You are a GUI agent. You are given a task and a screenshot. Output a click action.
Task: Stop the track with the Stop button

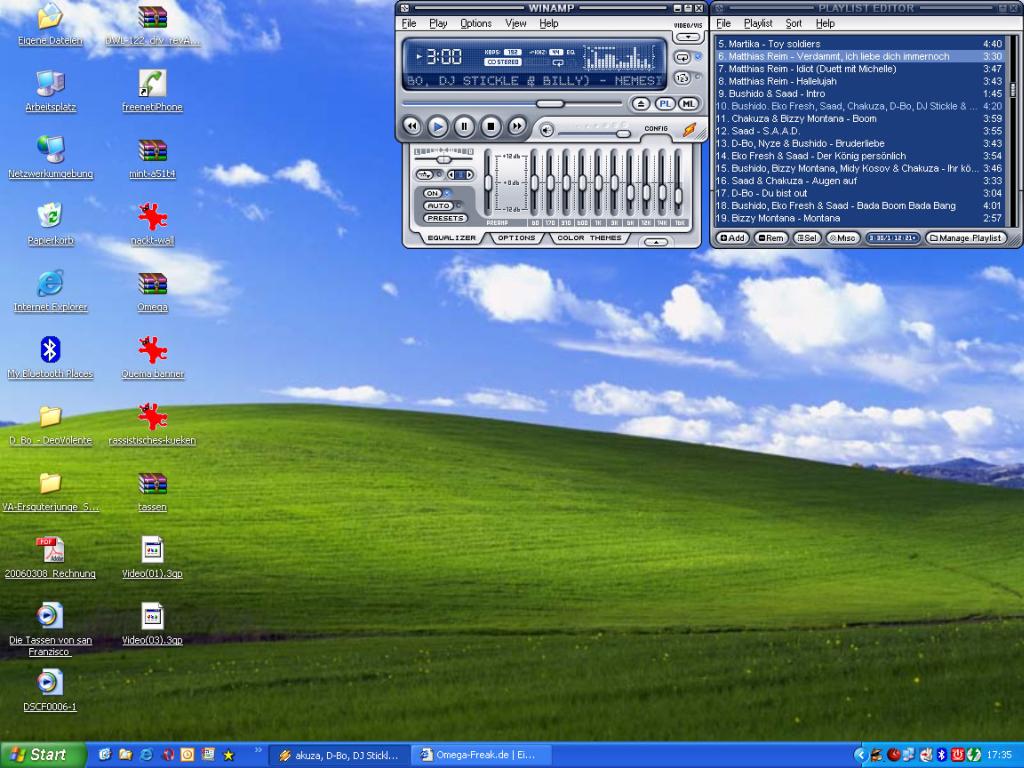(x=491, y=126)
